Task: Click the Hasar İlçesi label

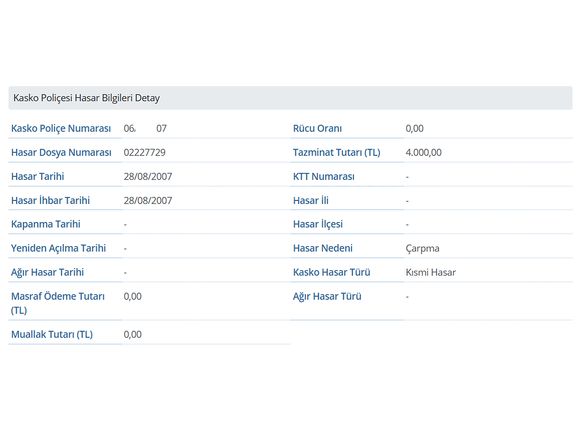Action: pyautogui.click(x=318, y=224)
